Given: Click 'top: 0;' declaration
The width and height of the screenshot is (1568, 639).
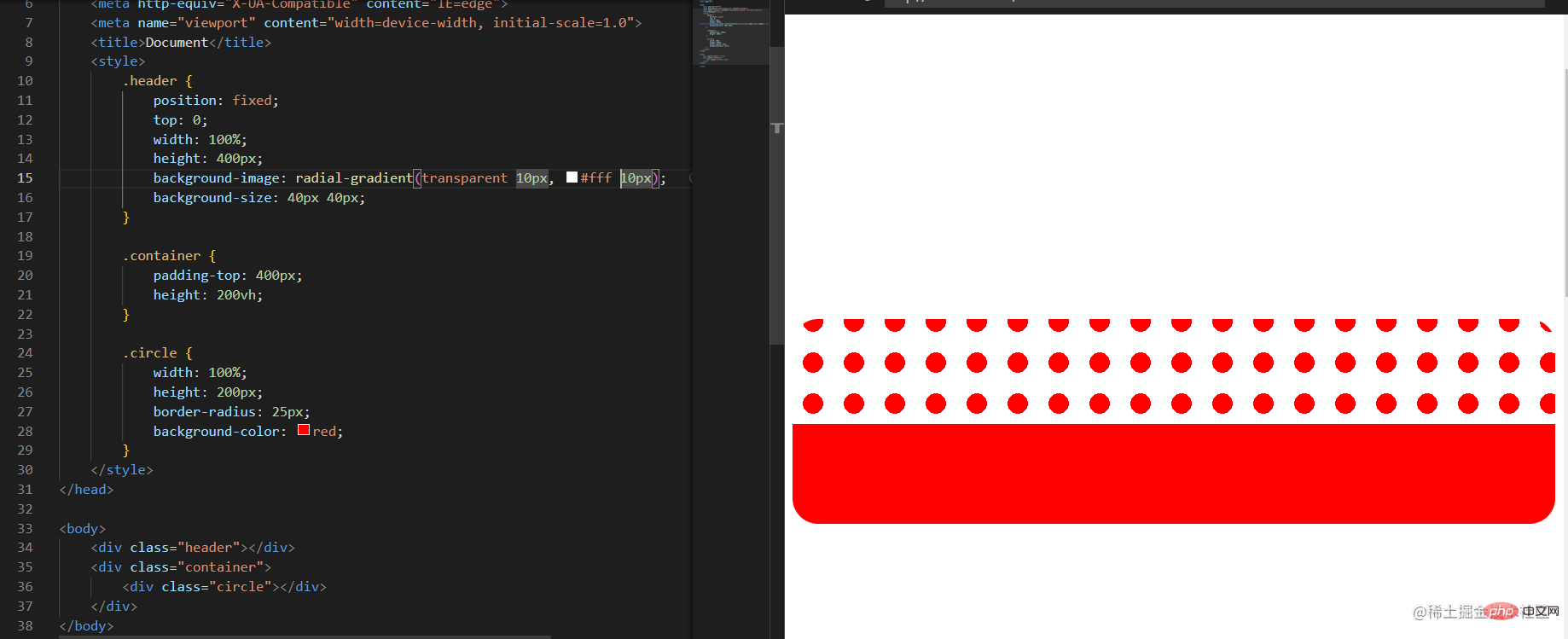Looking at the screenshot, I should pos(180,120).
